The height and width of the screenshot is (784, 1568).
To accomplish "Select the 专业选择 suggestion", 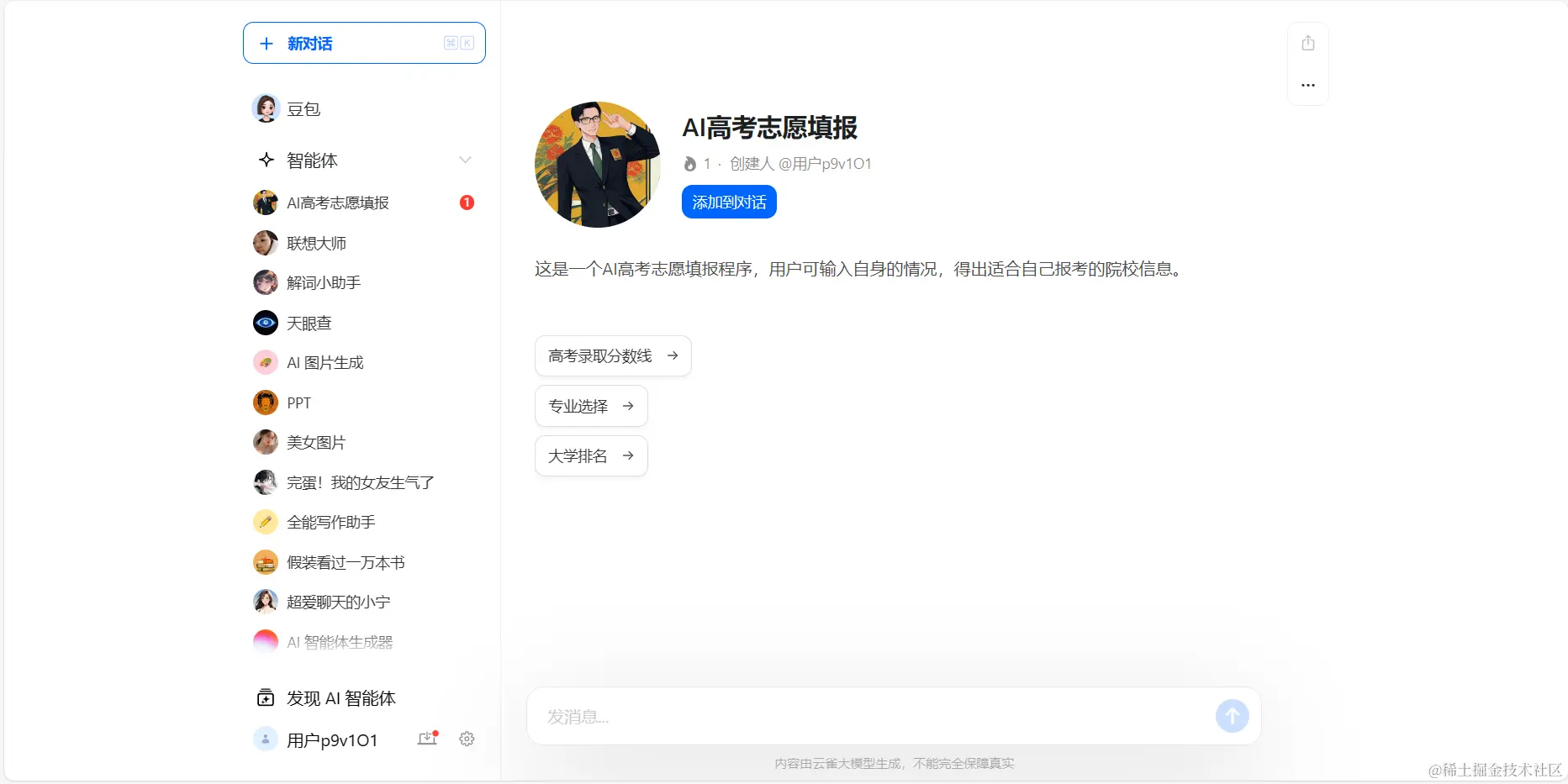I will click(591, 406).
